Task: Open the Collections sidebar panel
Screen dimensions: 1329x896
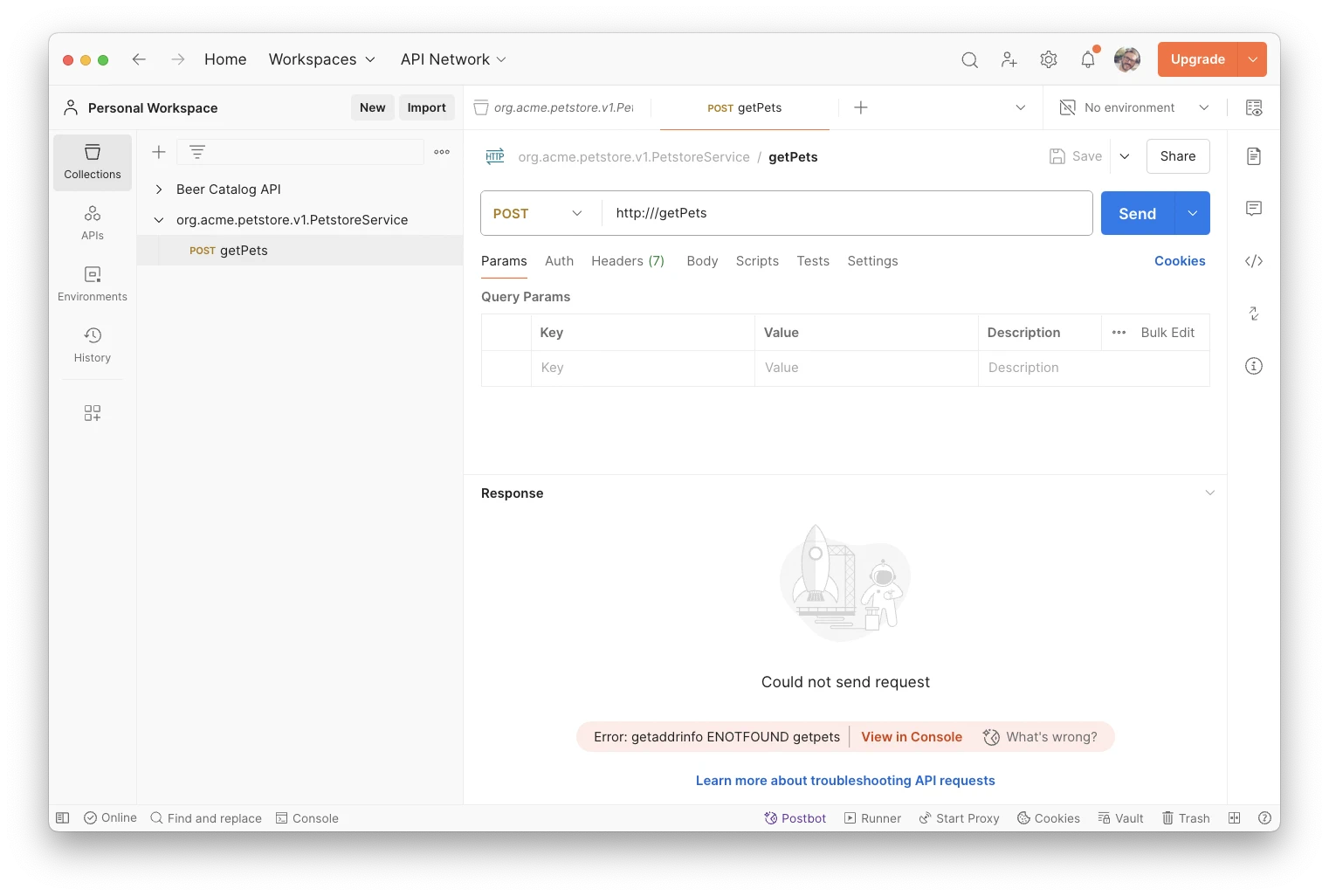Action: [93, 162]
